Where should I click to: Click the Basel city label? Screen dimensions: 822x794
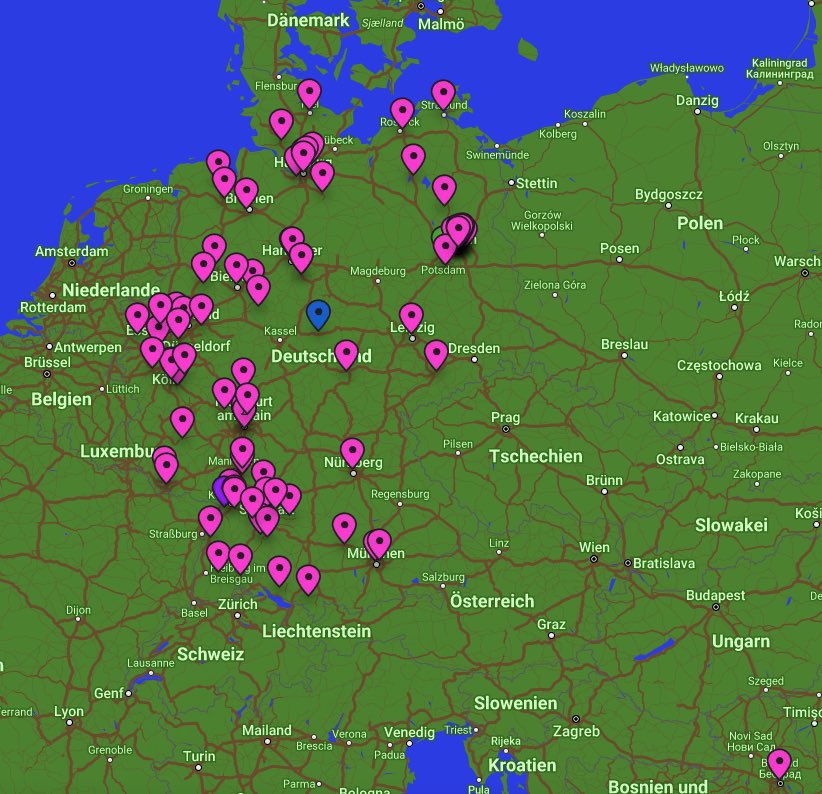(x=194, y=613)
